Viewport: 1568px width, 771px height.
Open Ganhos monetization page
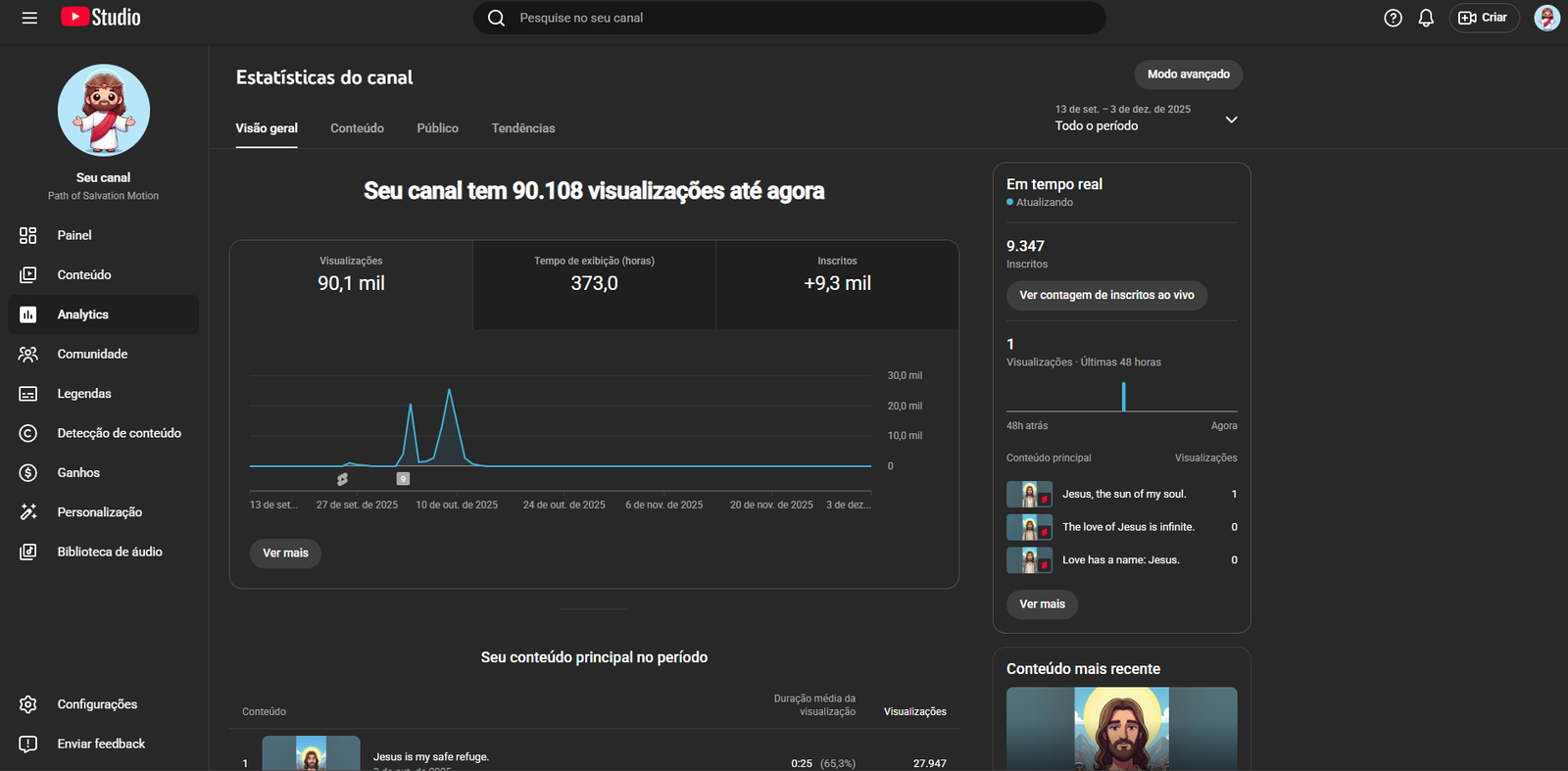[x=78, y=472]
